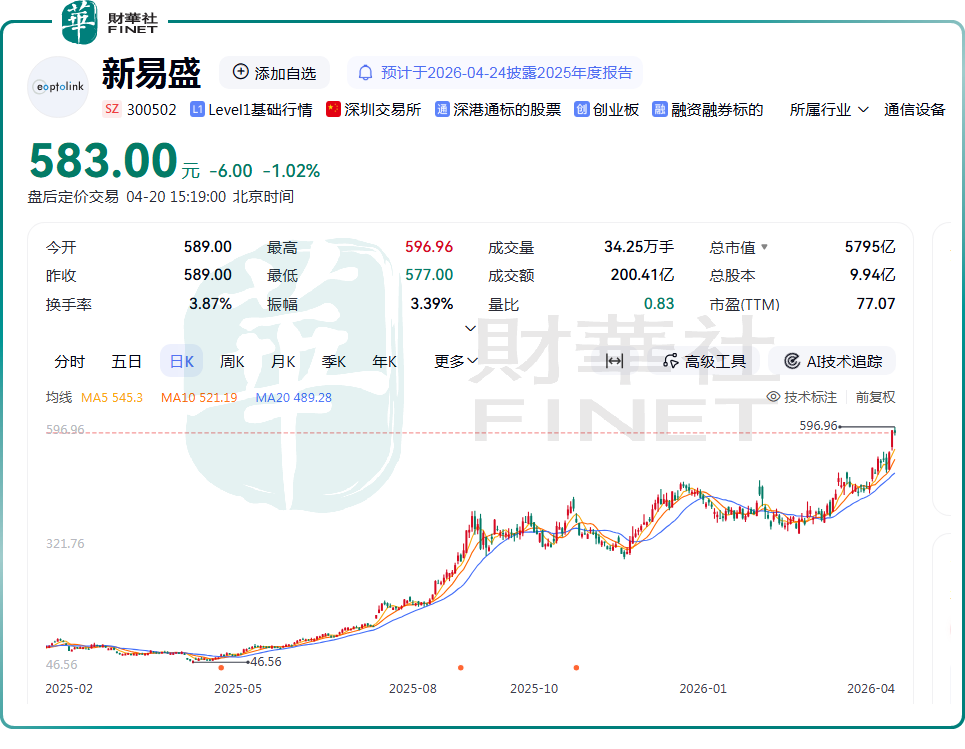Toggle the MA5 moving average line
This screenshot has width=965, height=749.
coord(111,398)
